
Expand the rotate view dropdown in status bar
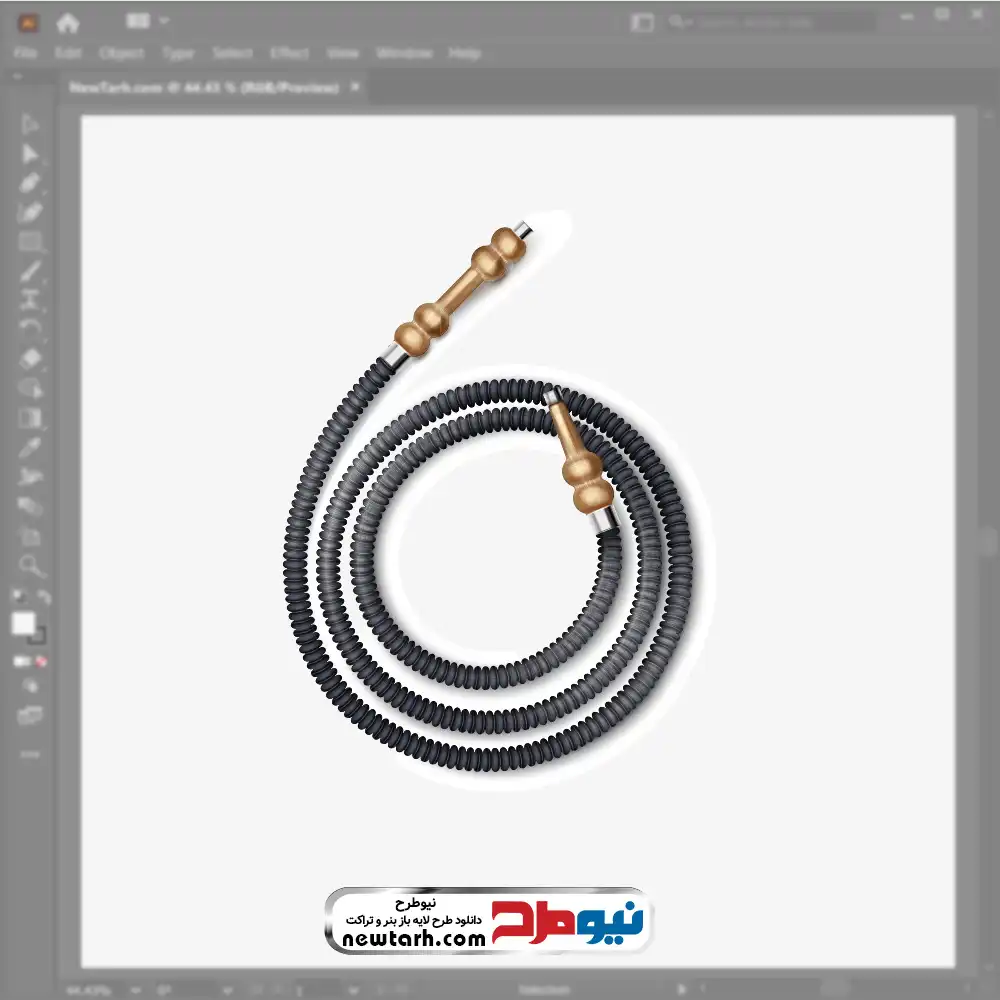(227, 990)
